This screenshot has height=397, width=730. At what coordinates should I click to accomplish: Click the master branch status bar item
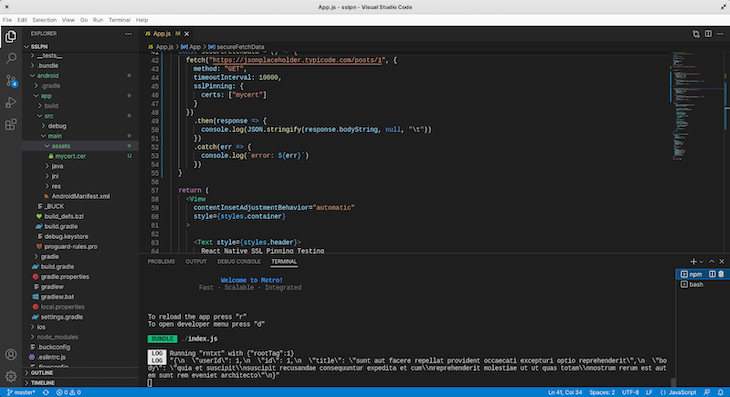click(x=21, y=392)
